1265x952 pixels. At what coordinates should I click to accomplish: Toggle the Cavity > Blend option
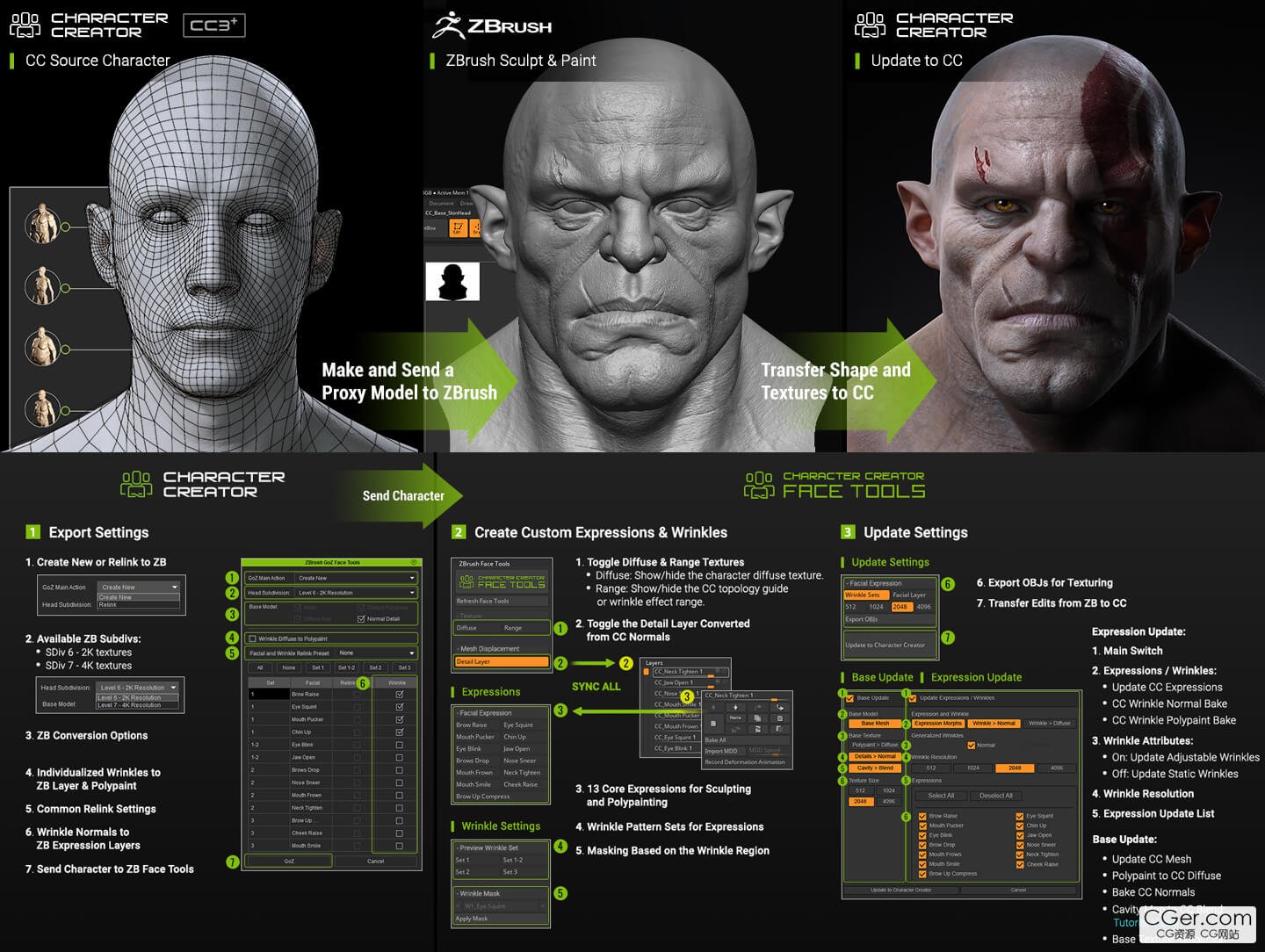[875, 768]
